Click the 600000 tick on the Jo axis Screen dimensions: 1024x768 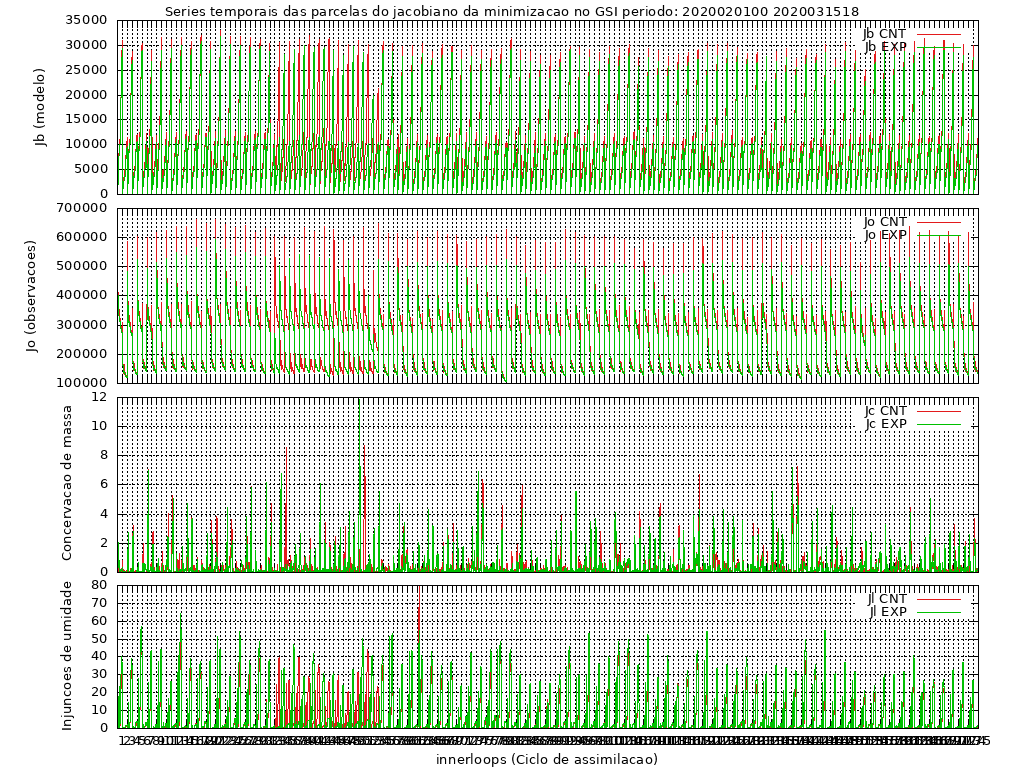(82, 237)
